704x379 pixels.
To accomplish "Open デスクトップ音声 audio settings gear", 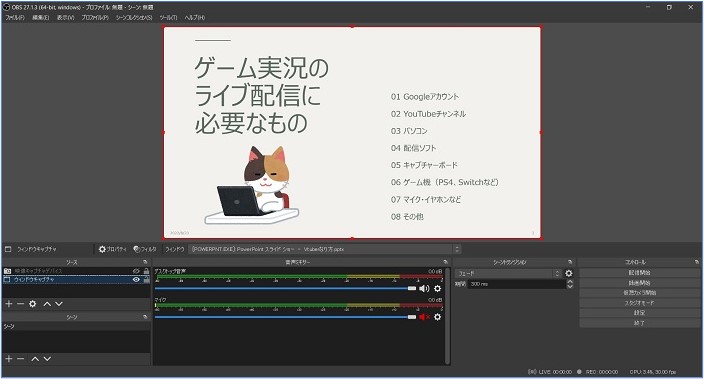I will pos(437,288).
